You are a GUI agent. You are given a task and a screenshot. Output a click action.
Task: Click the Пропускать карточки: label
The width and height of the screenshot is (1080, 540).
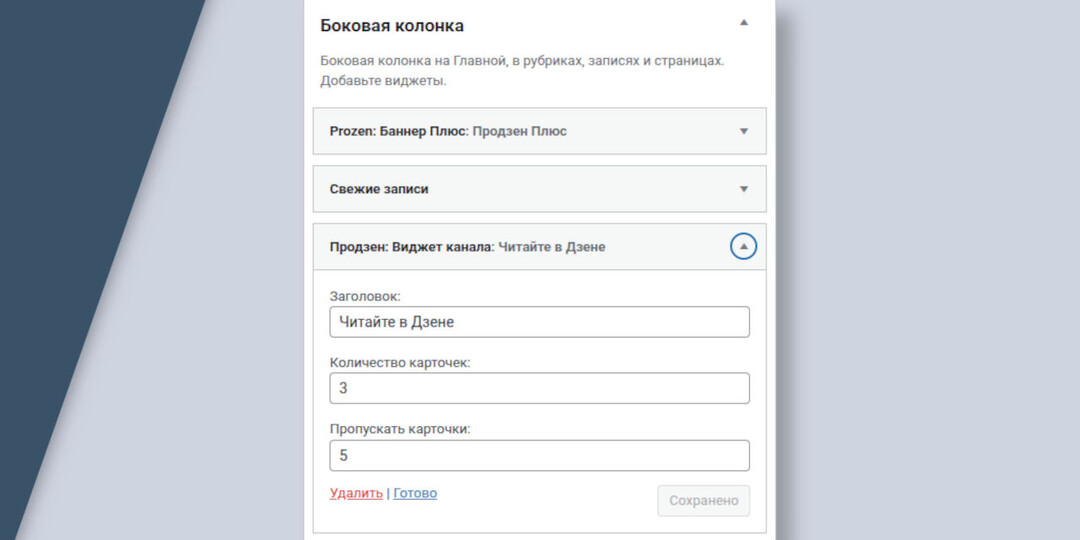click(x=400, y=428)
